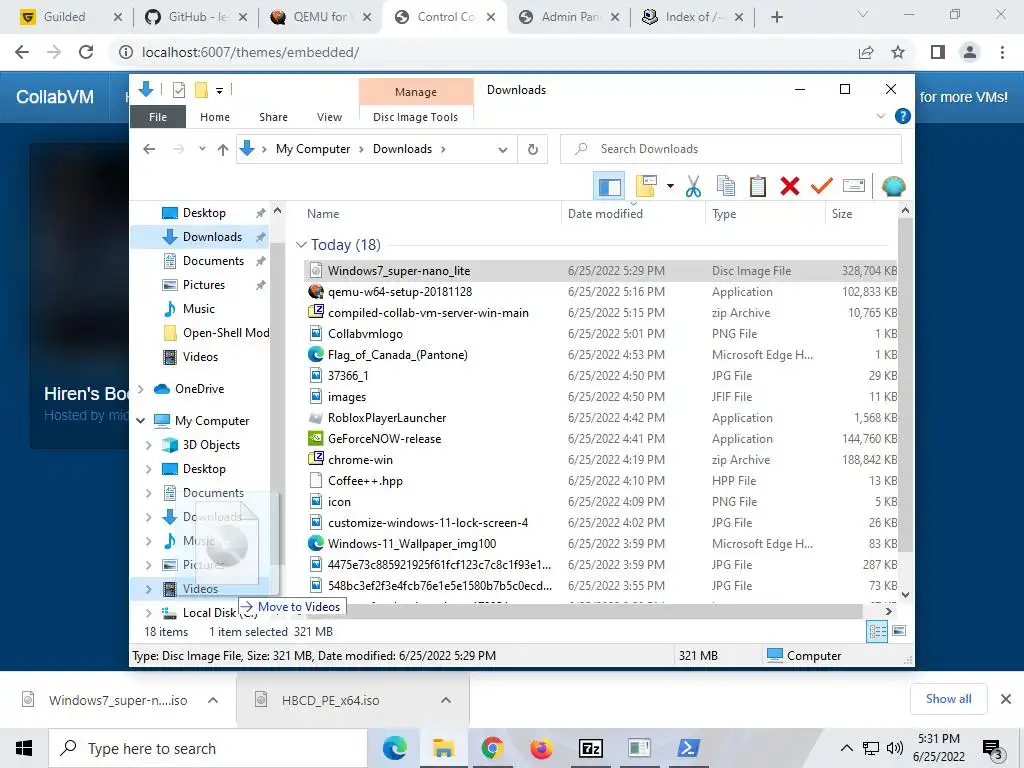Open the New item dropdown arrow
The height and width of the screenshot is (768, 1024).
click(670, 186)
